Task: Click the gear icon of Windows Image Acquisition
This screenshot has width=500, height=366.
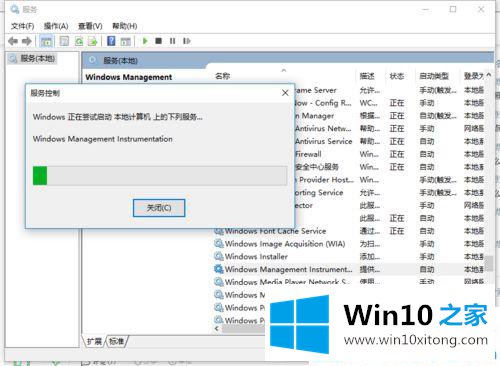Action: click(219, 244)
